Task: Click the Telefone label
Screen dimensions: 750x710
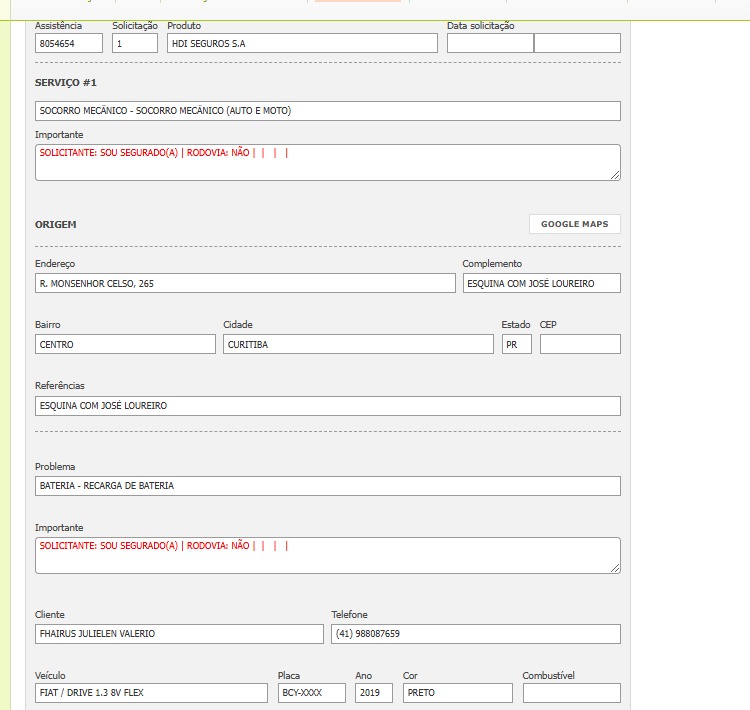Action: pos(349,614)
